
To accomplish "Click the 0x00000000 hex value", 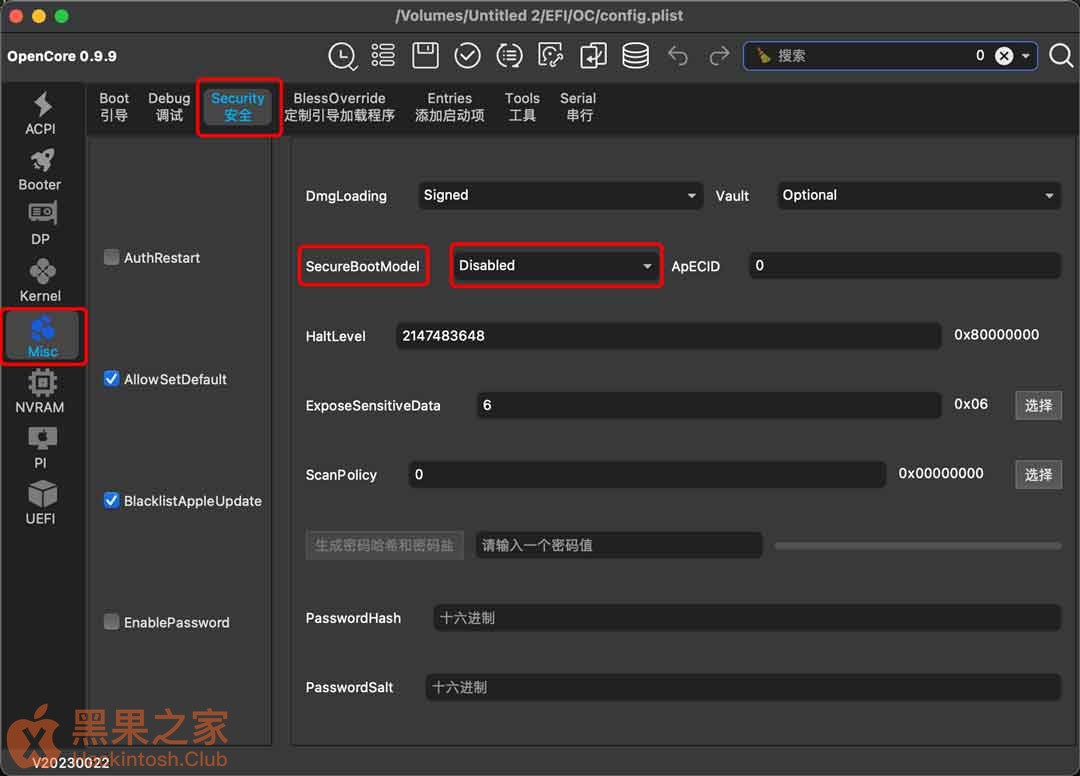I will click(940, 474).
